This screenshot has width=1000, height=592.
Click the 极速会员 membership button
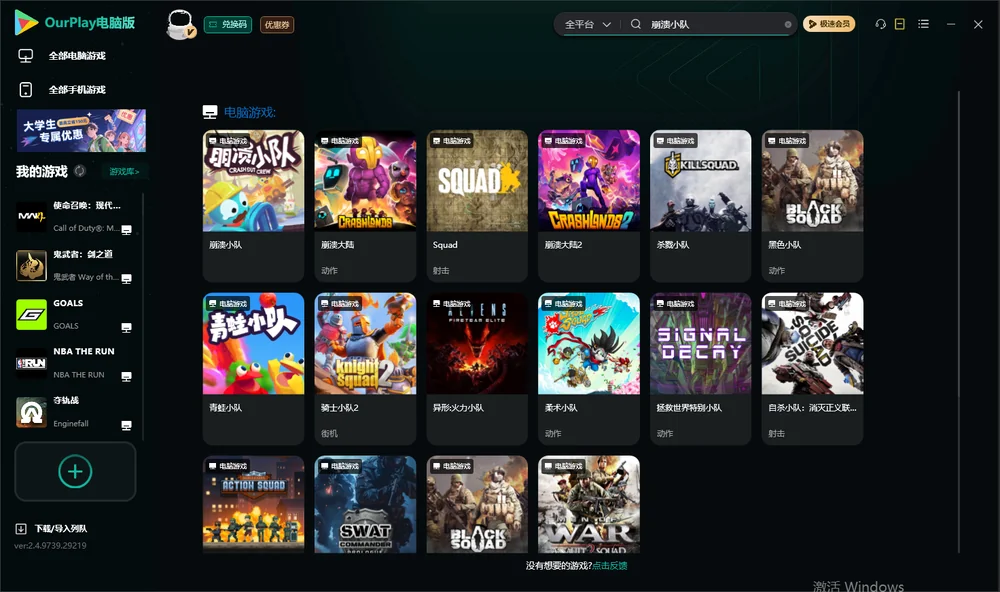[x=828, y=24]
